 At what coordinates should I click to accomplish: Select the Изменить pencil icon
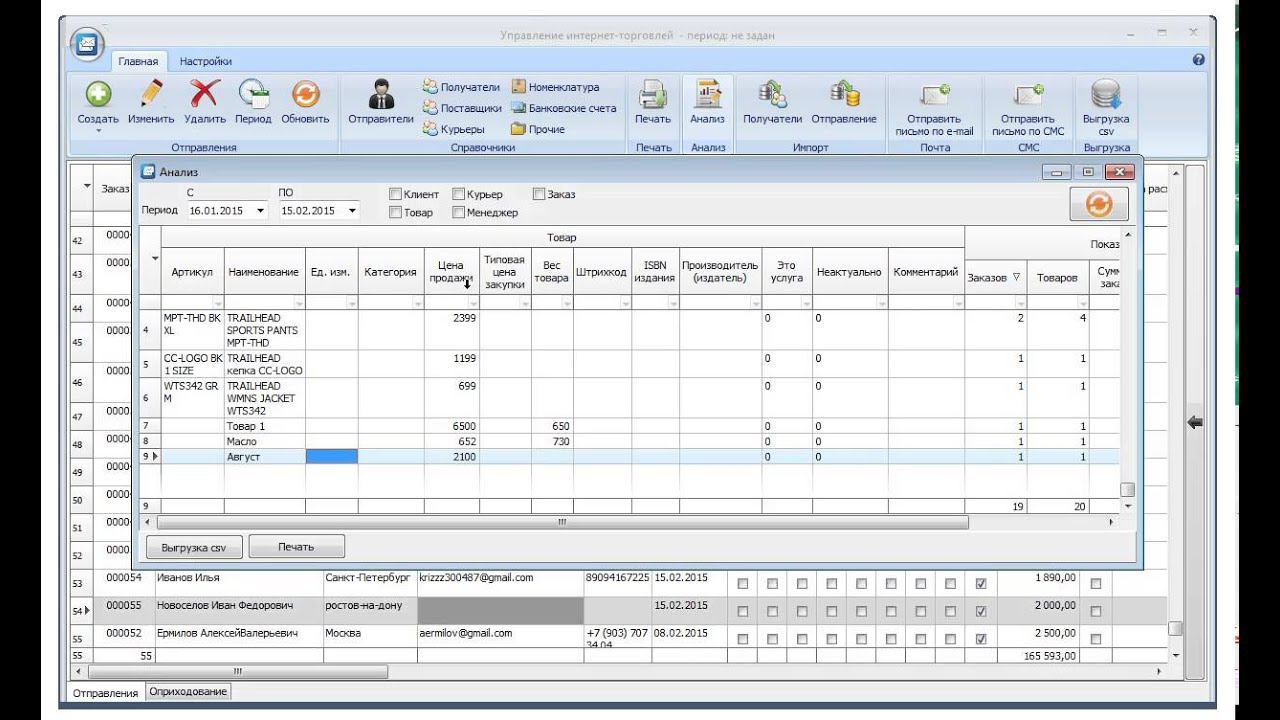151,94
